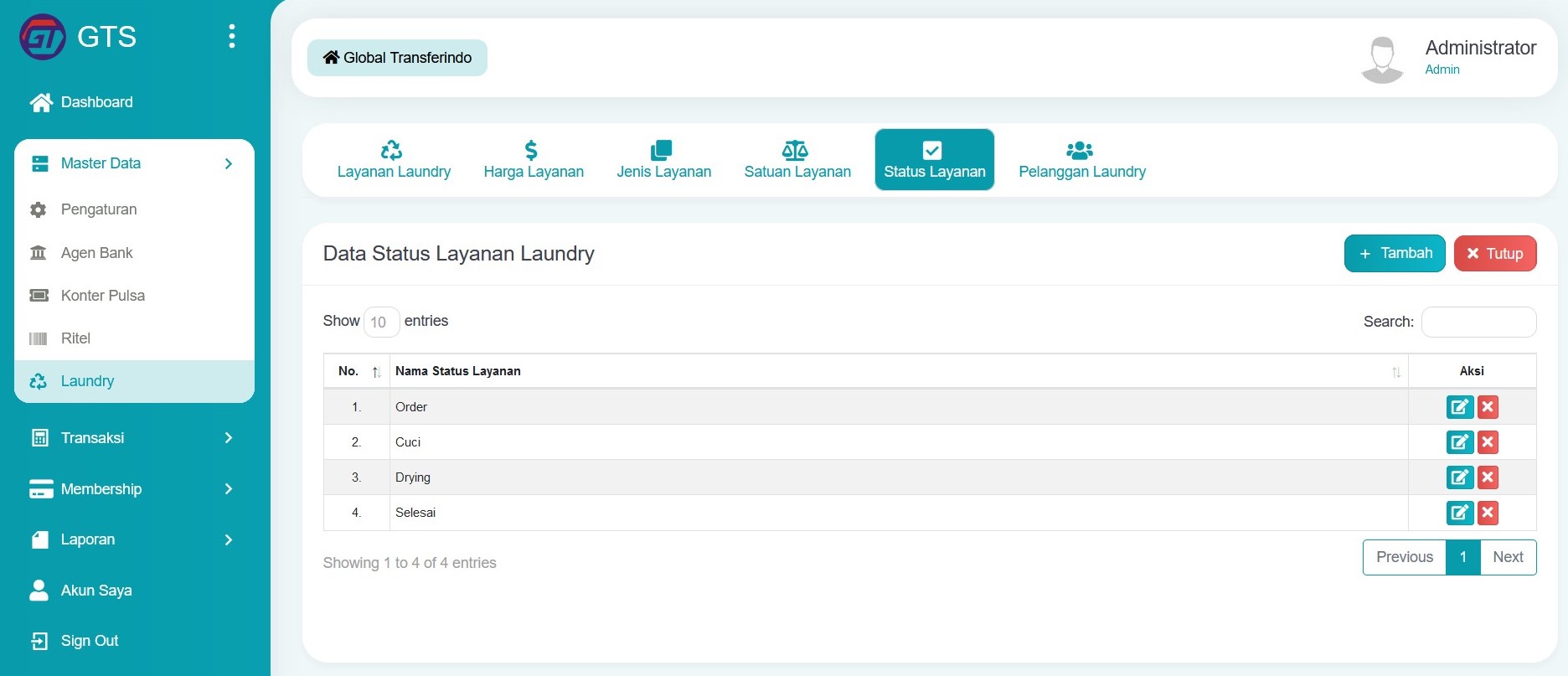This screenshot has height=676, width=1568.
Task: Click the Admin role link
Action: tap(1442, 70)
